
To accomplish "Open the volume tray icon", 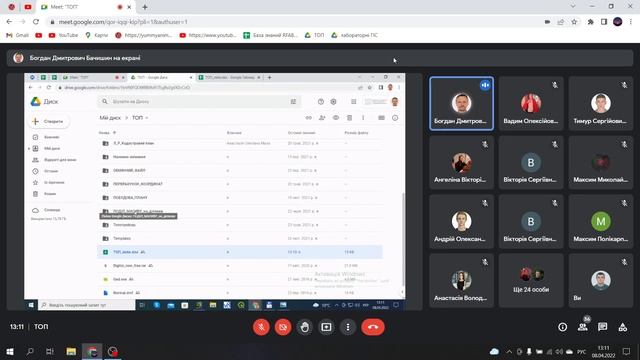I will [559, 351].
